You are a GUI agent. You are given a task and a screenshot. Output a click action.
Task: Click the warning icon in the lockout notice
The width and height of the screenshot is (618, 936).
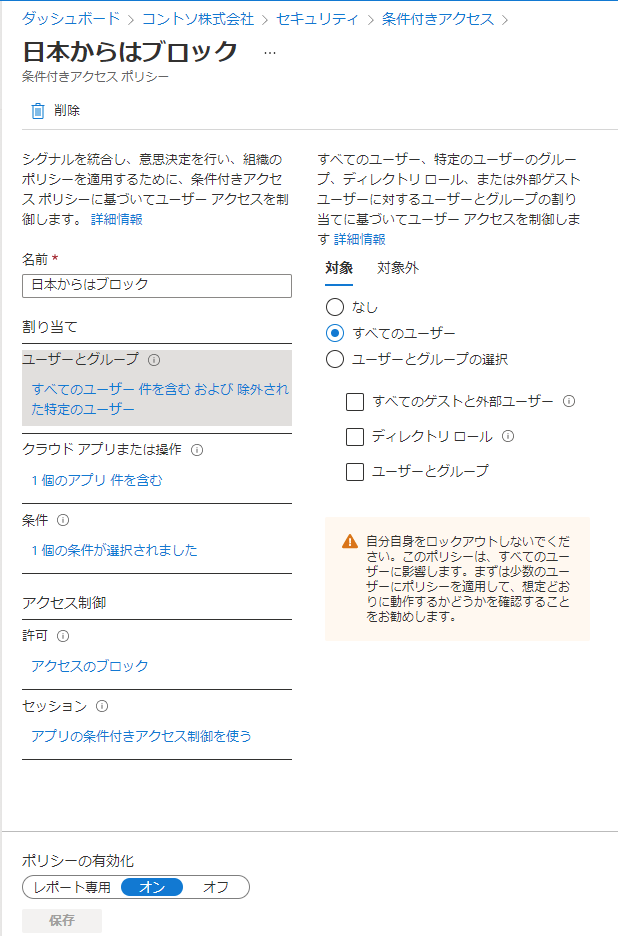348,539
